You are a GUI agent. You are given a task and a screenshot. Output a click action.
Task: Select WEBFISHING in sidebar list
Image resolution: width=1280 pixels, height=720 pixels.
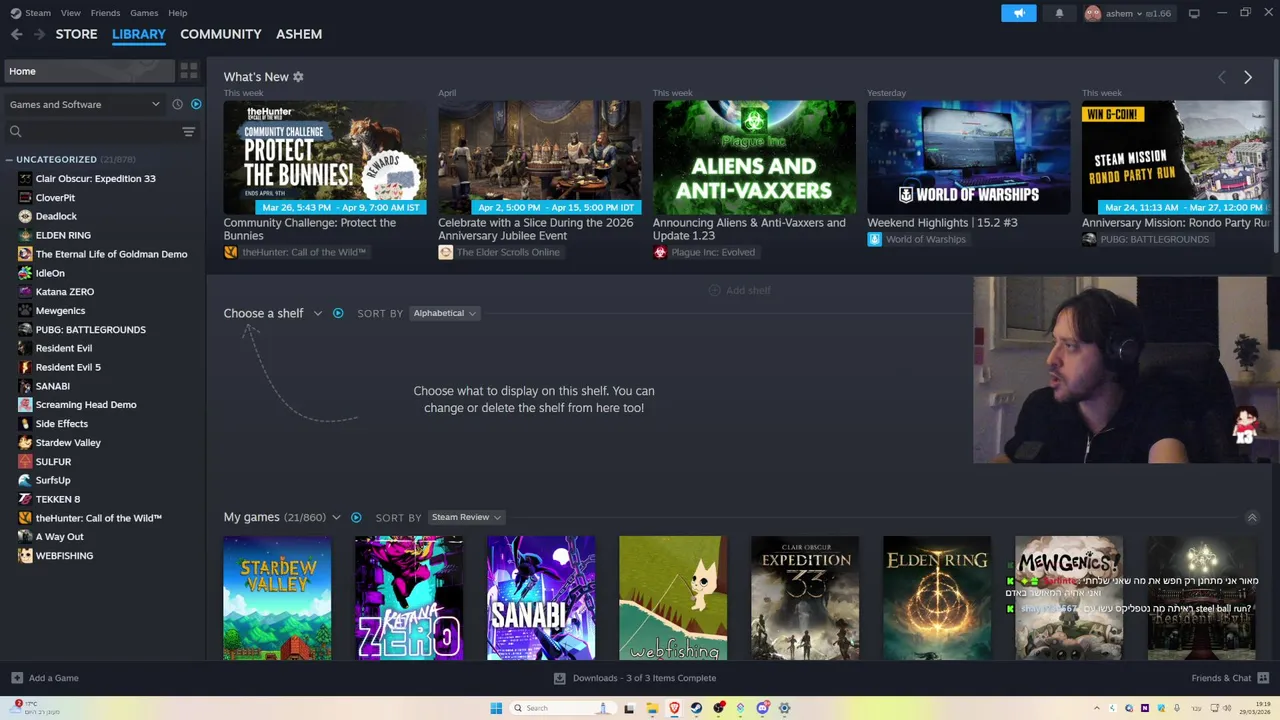click(x=64, y=556)
